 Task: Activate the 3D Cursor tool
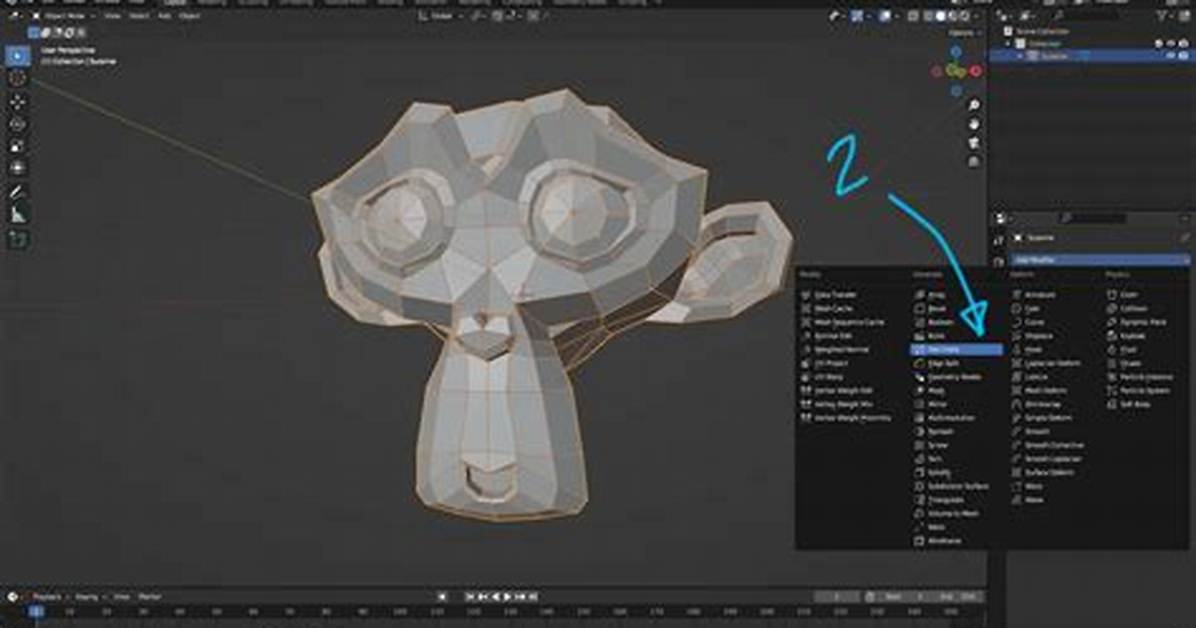point(18,79)
